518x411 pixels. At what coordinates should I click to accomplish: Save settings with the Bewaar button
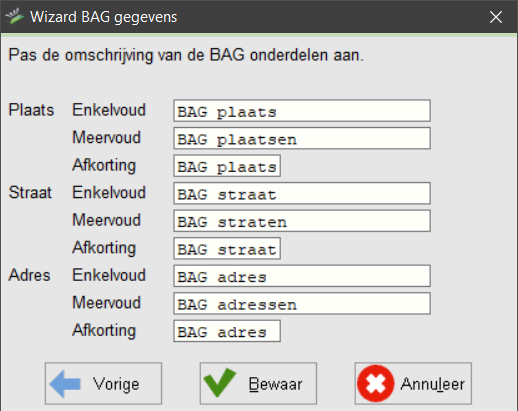[x=258, y=384]
